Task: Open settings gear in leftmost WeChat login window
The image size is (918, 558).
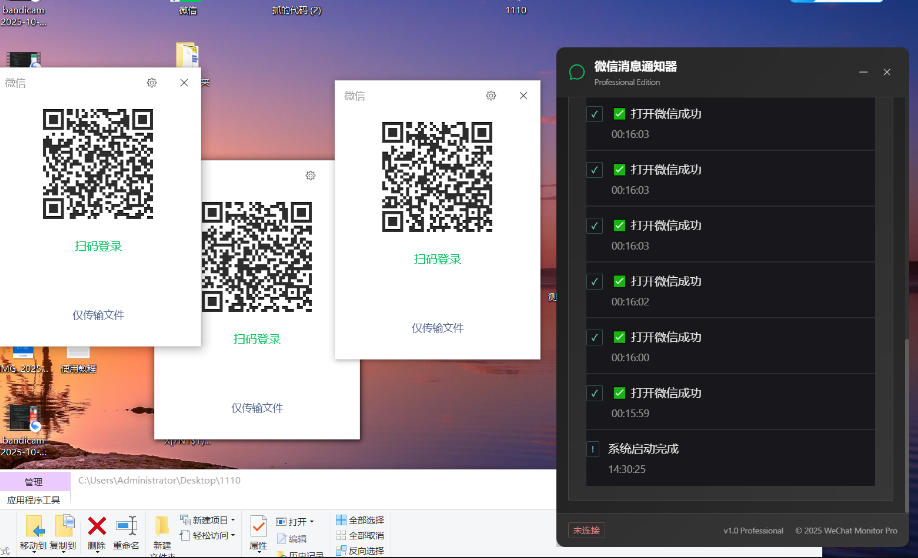Action: [152, 83]
